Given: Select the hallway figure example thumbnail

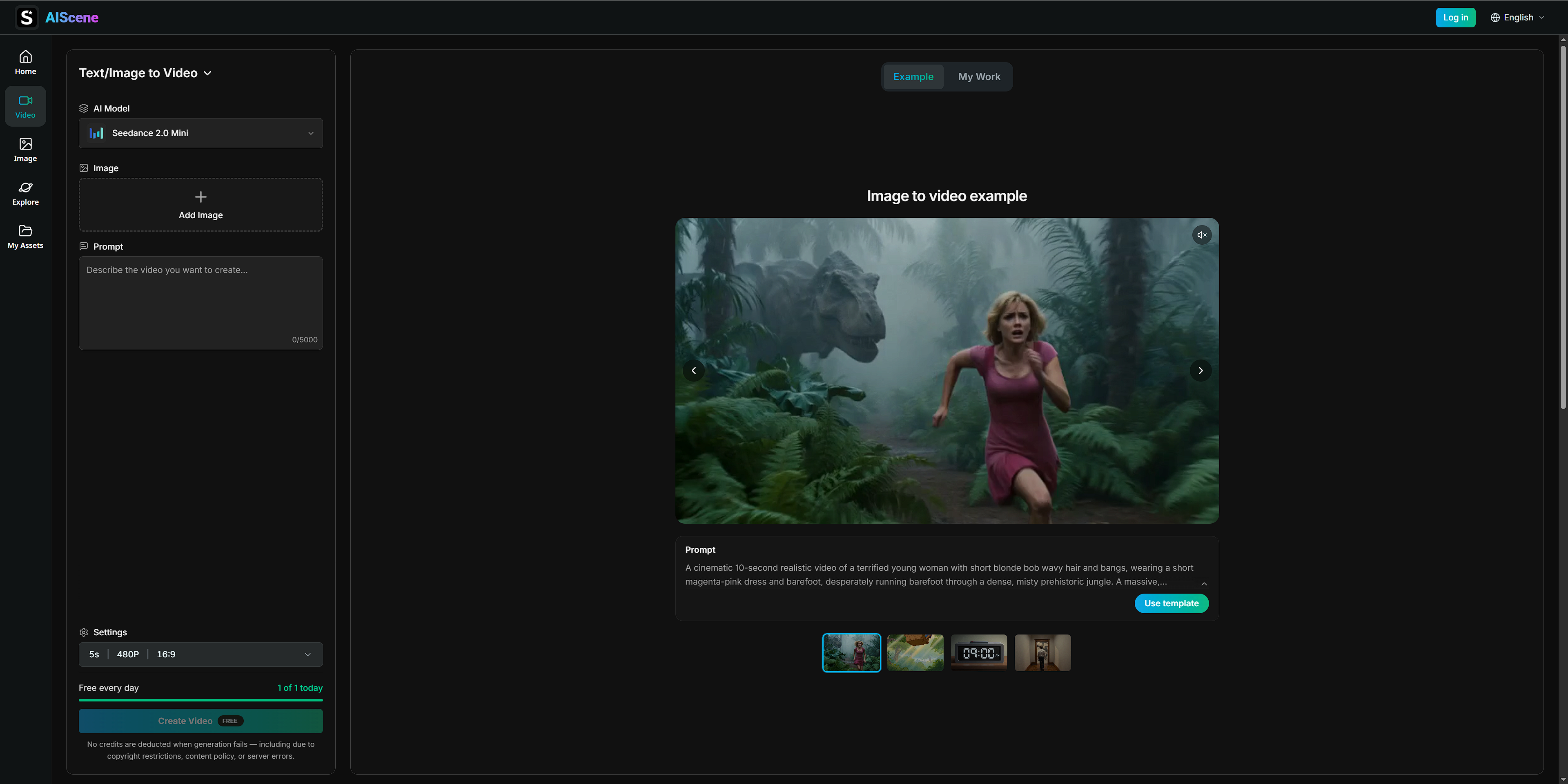Looking at the screenshot, I should coord(1043,653).
